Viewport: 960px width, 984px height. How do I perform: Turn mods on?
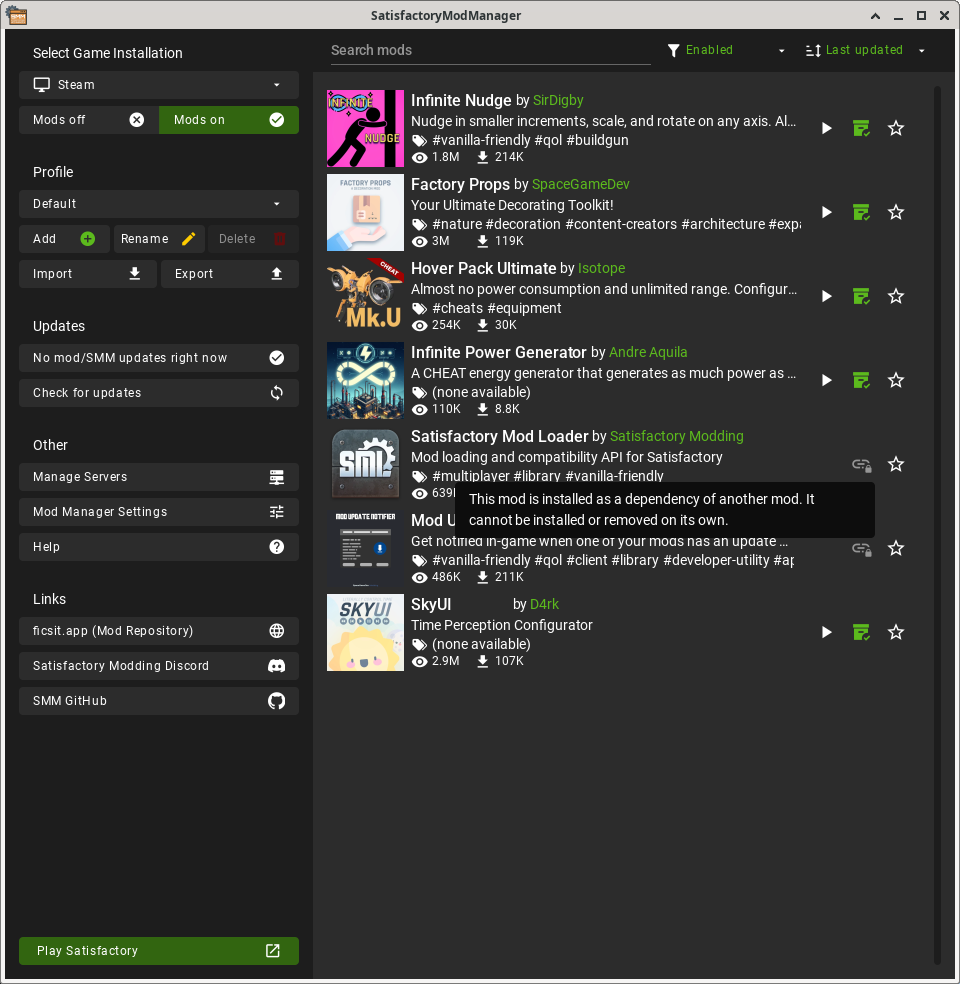229,120
